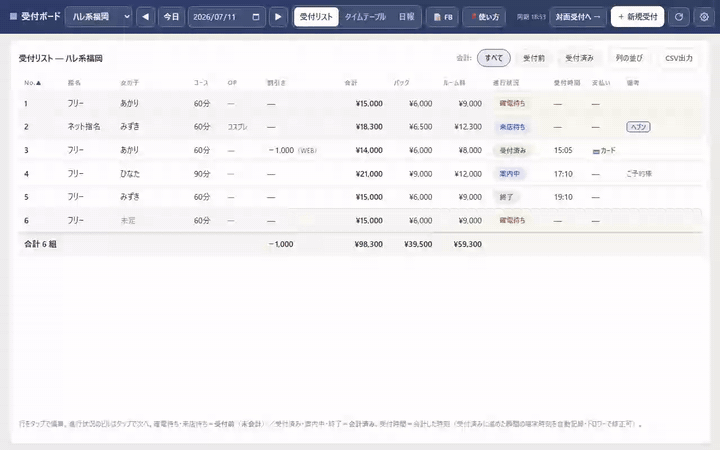Click the refresh icon in top bar
The width and height of the screenshot is (720, 450).
(x=679, y=17)
